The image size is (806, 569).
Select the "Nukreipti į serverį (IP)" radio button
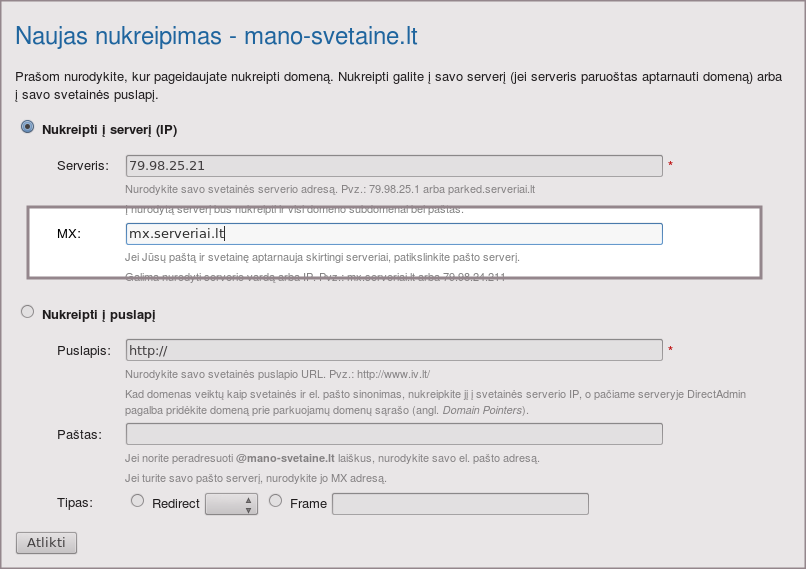(28, 127)
